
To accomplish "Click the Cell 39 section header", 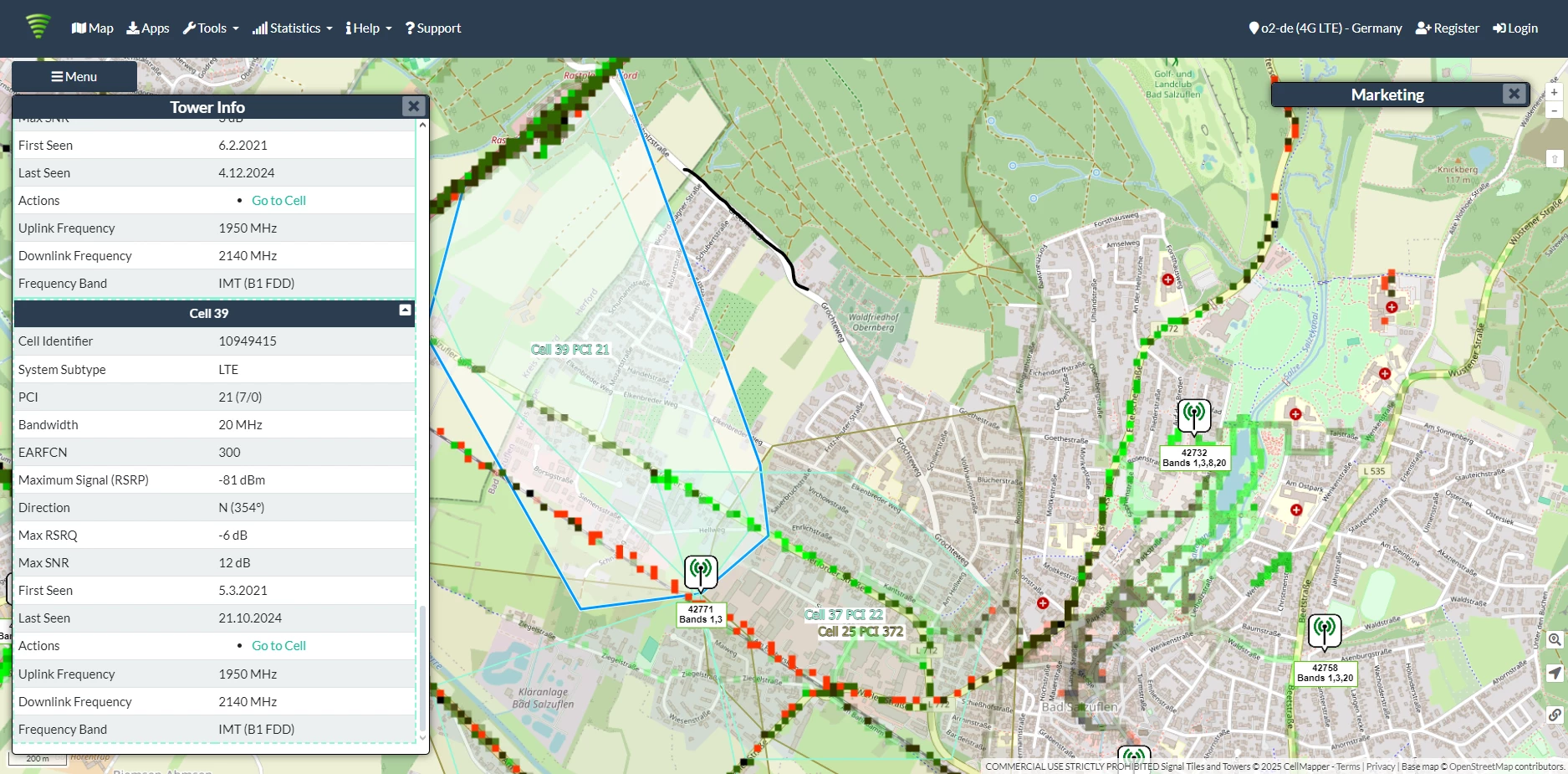I will pos(215,314).
